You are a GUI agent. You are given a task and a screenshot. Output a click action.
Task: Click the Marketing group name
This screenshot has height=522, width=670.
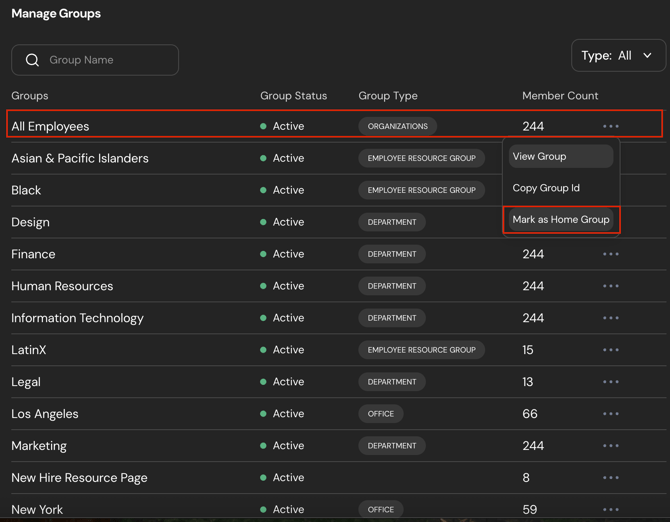39,446
